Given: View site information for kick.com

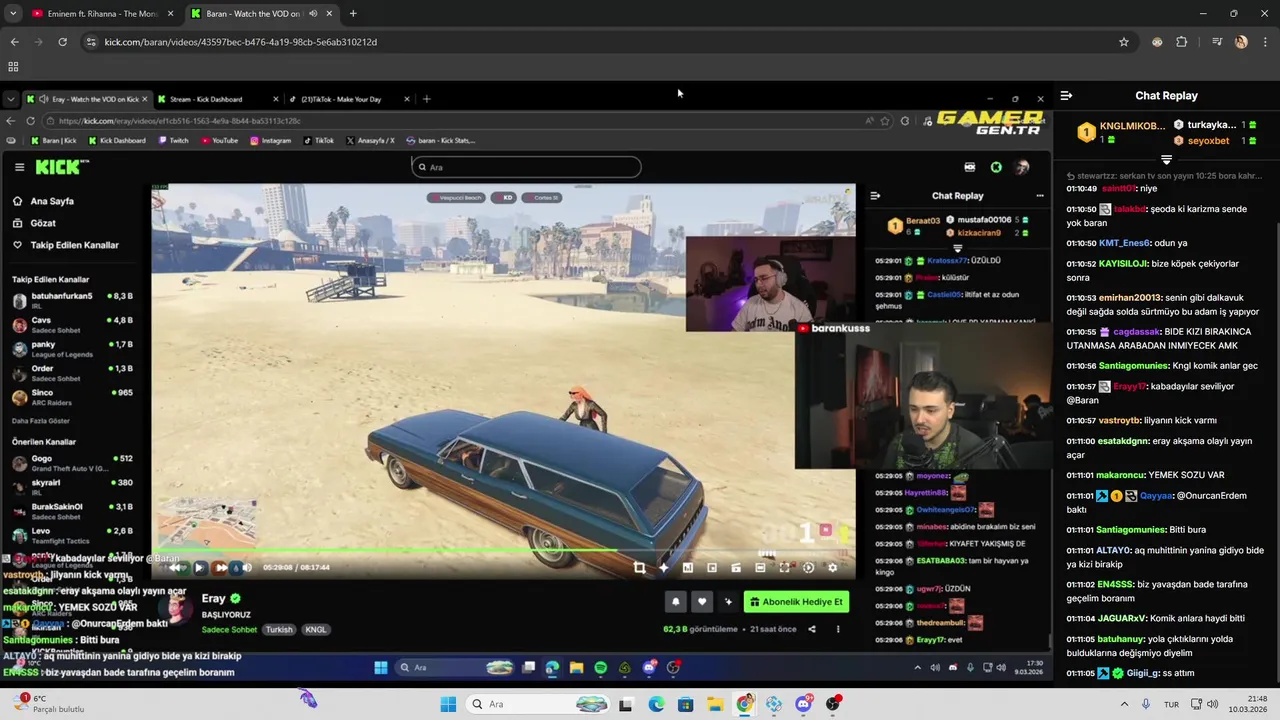Looking at the screenshot, I should pos(91,42).
